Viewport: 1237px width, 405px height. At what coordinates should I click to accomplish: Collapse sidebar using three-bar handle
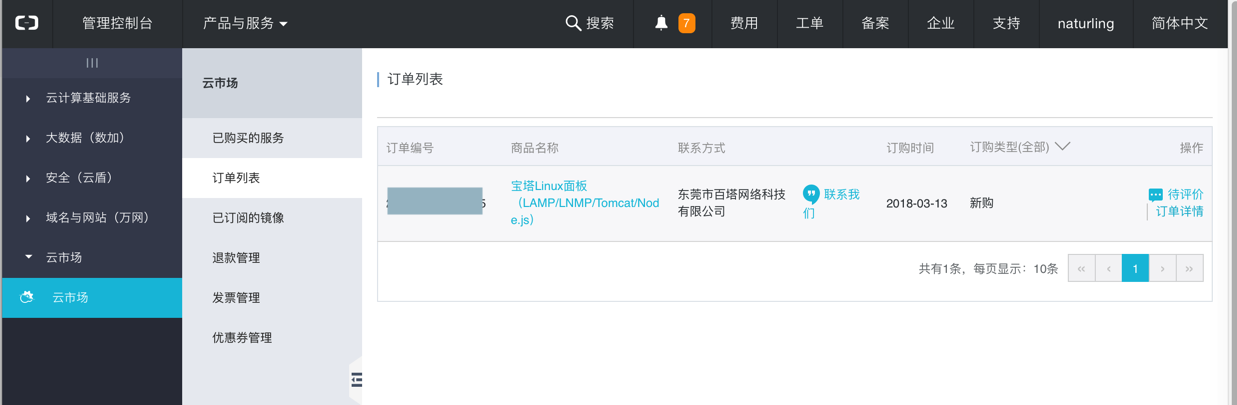point(92,63)
